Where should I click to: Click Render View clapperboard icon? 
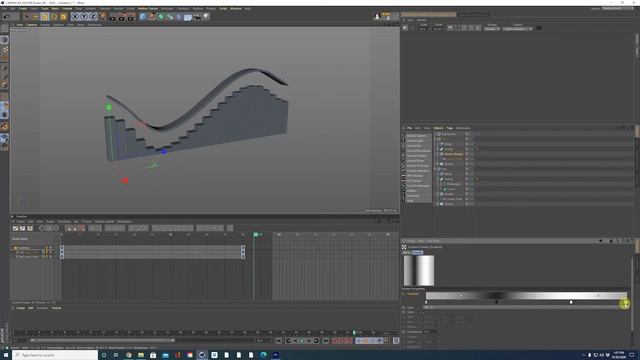point(112,17)
